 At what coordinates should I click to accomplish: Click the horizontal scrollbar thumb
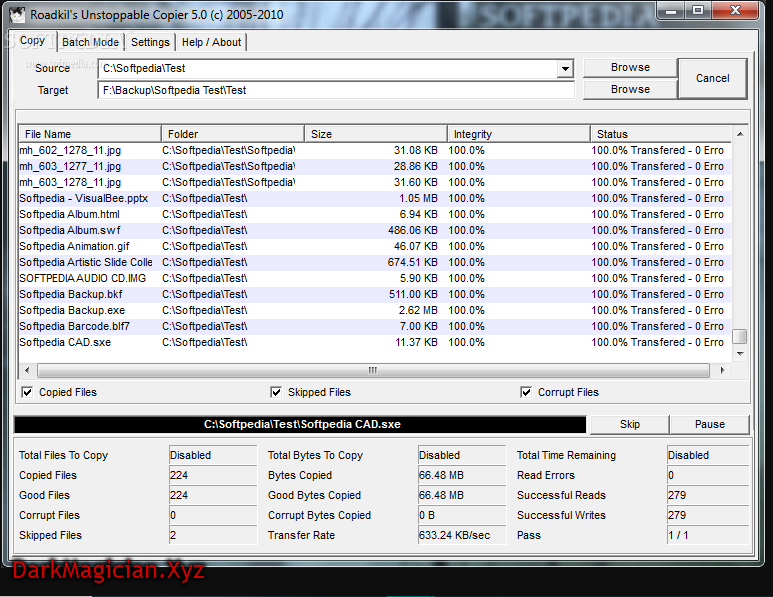(x=373, y=370)
